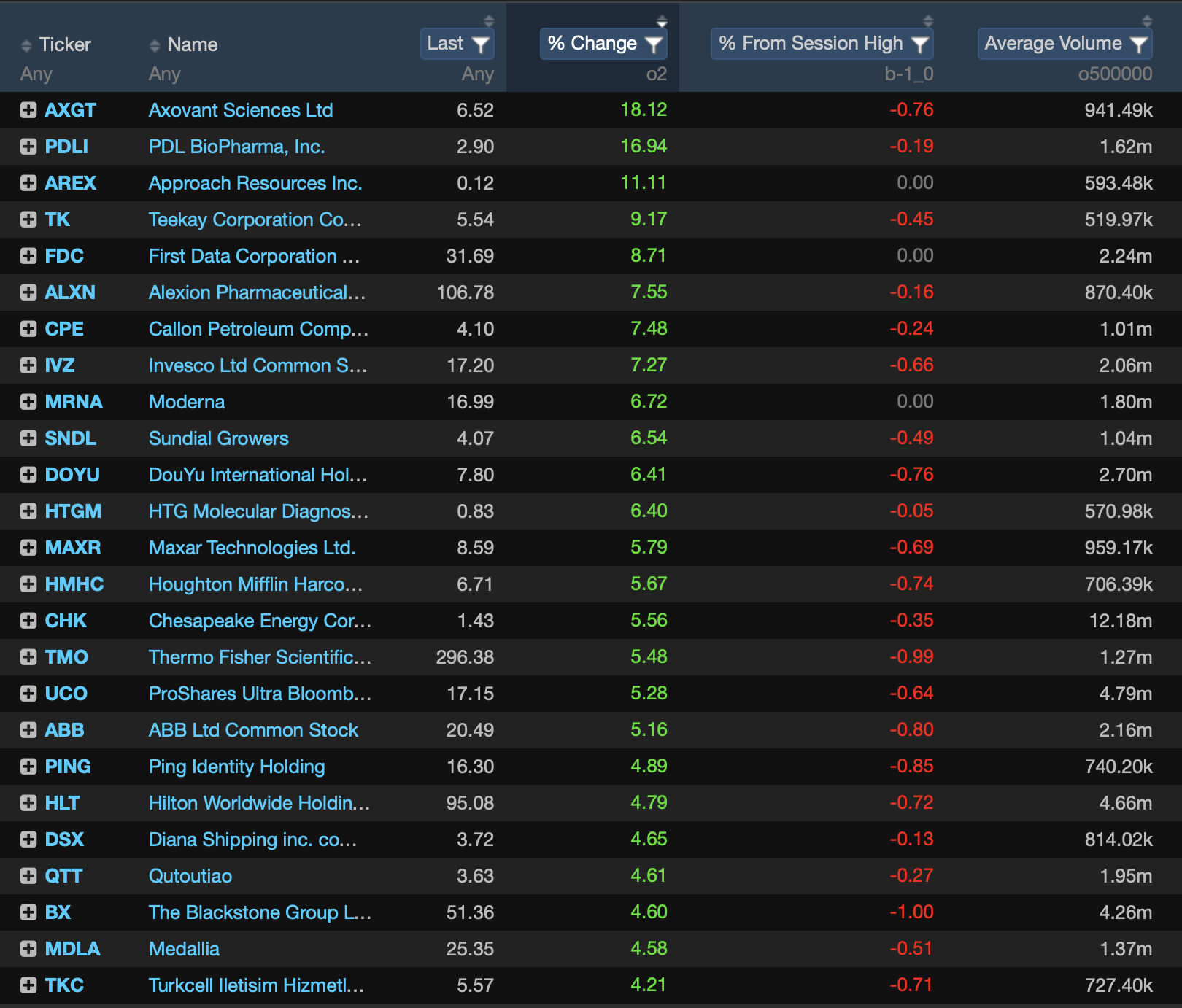Expand the AREX row plus icon
This screenshot has height=1008, width=1182.
[x=28, y=183]
